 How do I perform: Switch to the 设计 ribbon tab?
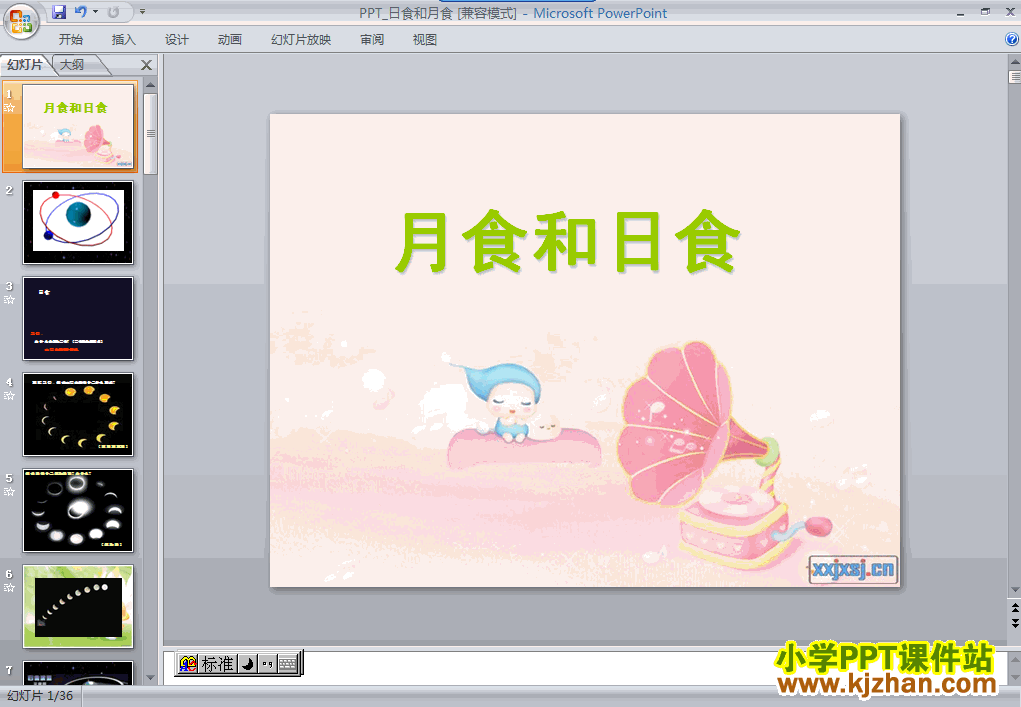tap(176, 40)
